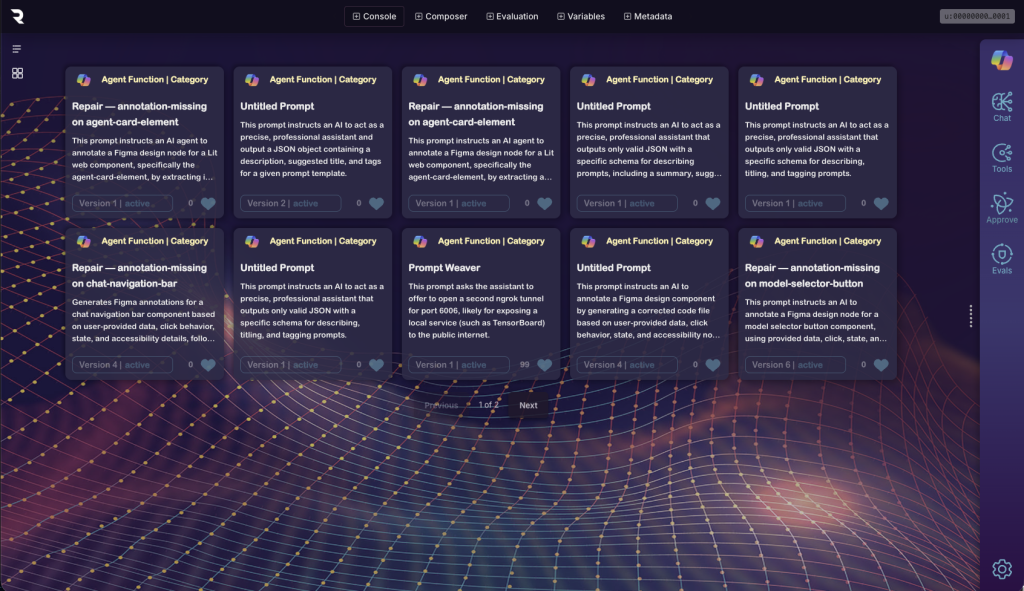Viewport: 1024px width, 591px height.
Task: Click the 99 like count on Prompt Weaver
Action: pos(524,365)
